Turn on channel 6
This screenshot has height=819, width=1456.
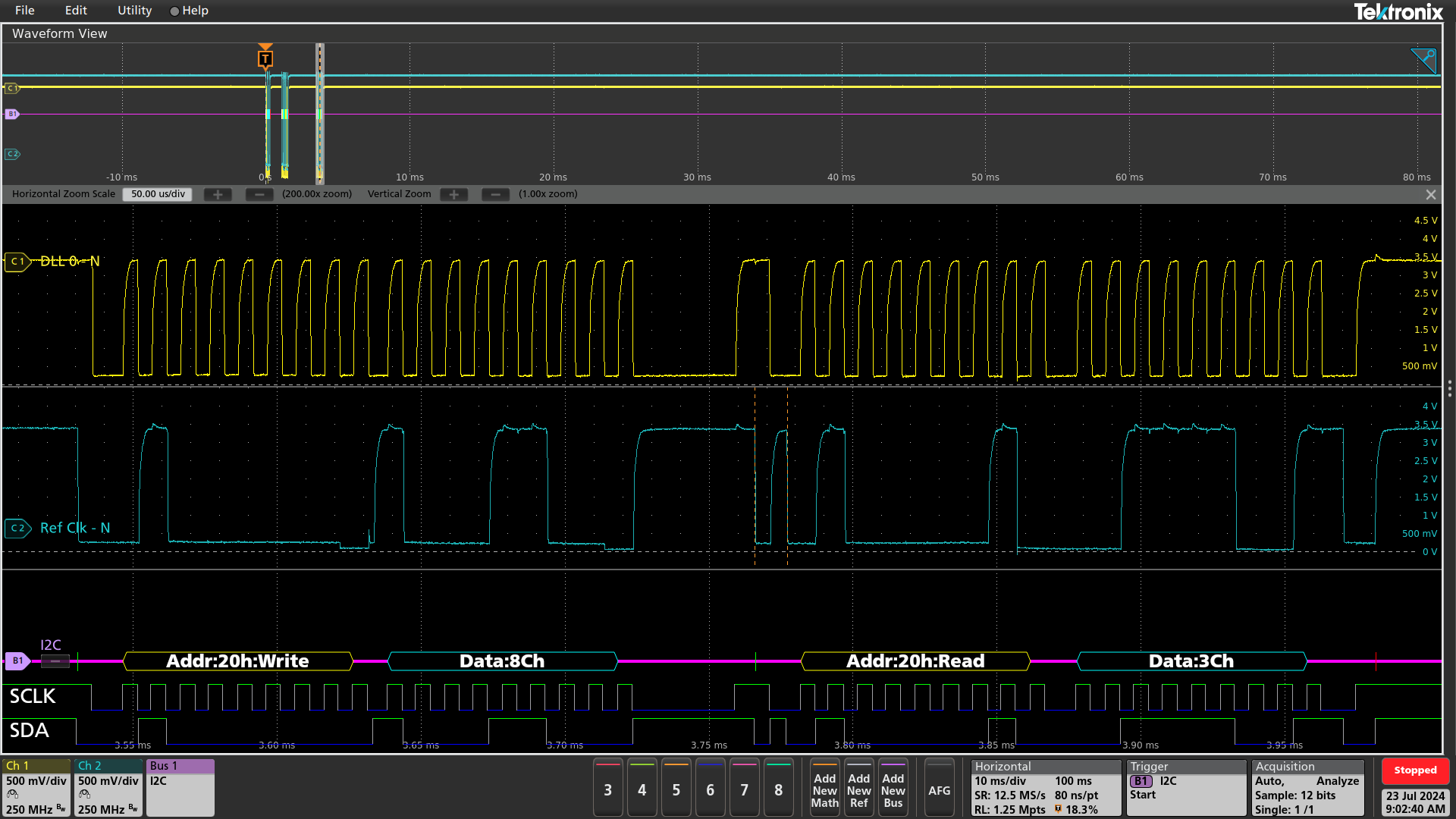pyautogui.click(x=710, y=789)
